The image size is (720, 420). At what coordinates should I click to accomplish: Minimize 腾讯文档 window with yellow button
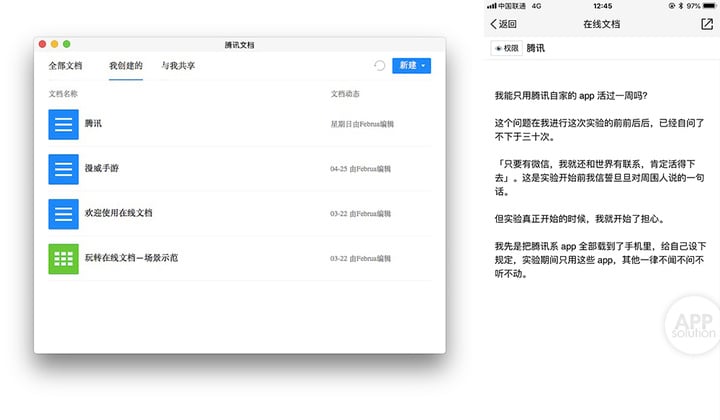54,44
